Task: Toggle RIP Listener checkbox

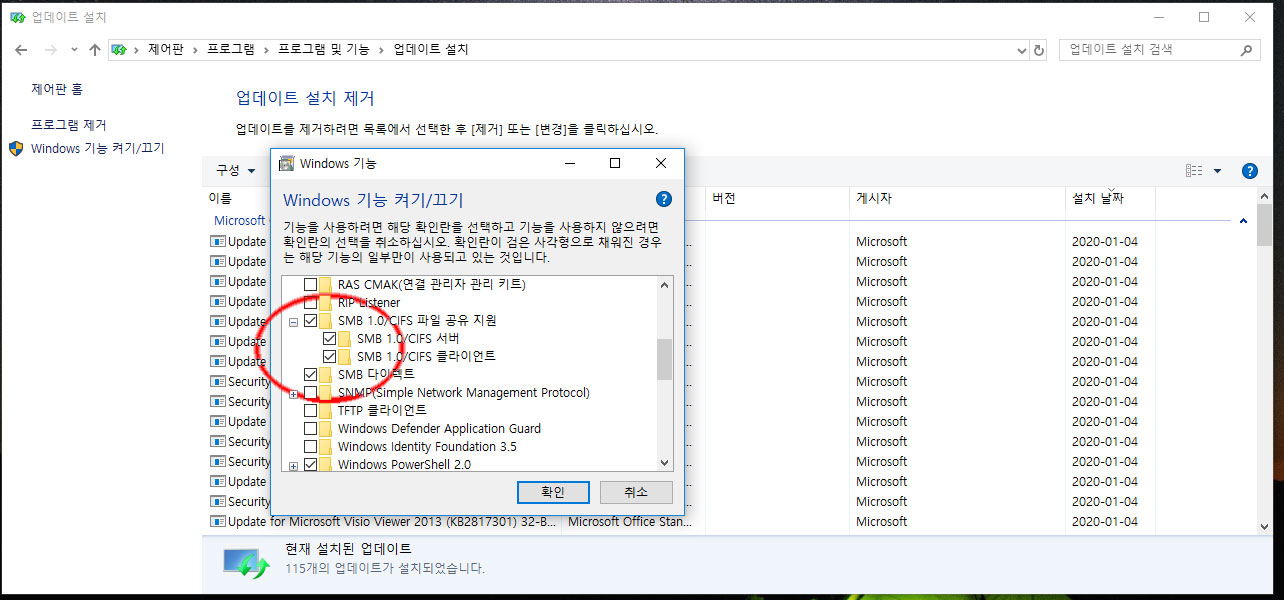Action: [310, 303]
